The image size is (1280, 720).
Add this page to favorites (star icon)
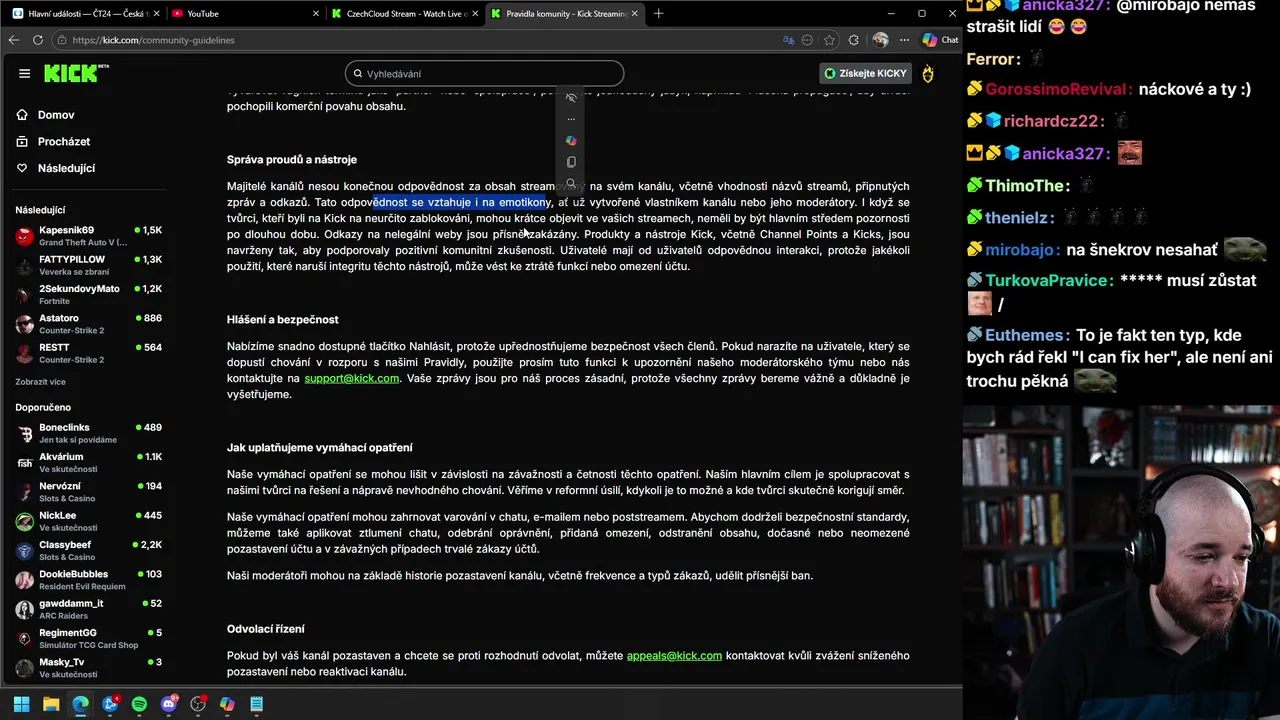(x=829, y=40)
